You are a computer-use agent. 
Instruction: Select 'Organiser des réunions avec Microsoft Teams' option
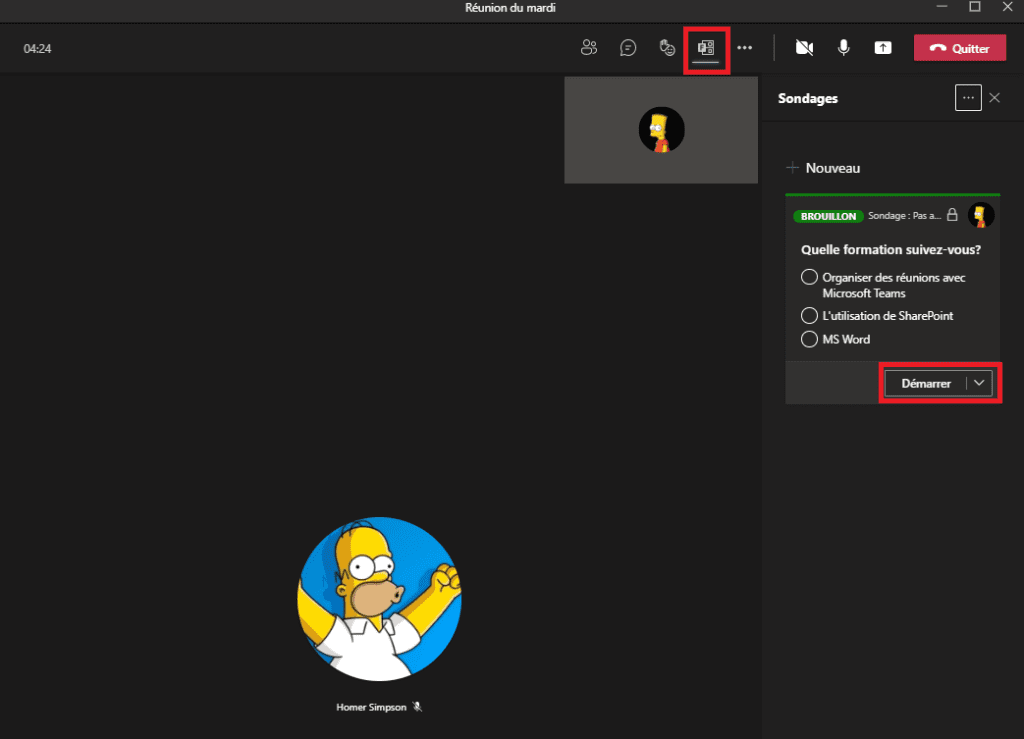(883, 285)
